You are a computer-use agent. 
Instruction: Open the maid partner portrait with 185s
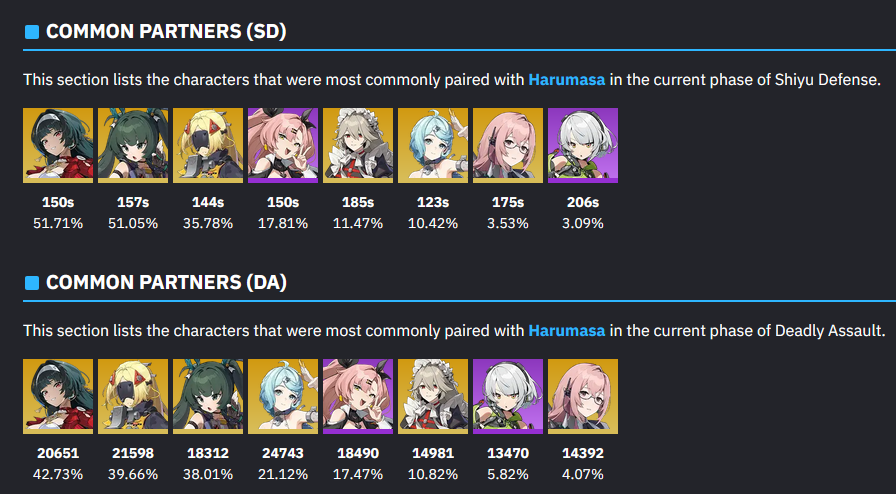click(x=358, y=145)
